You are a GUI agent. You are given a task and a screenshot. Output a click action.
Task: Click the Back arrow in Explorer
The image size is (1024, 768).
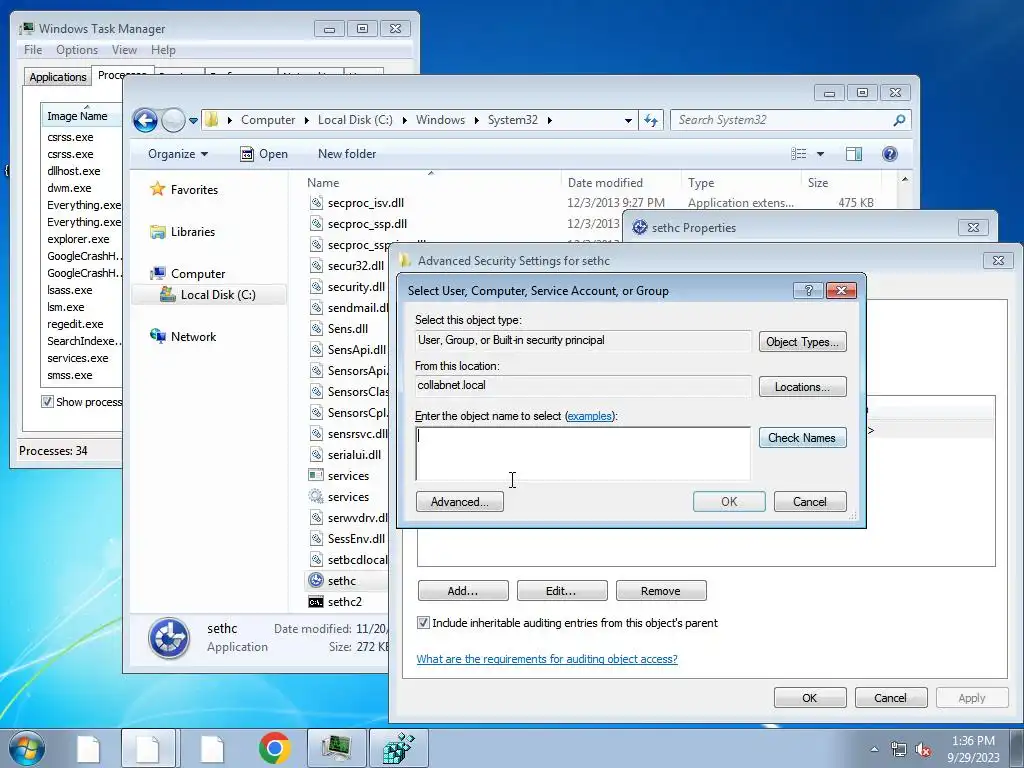coord(145,120)
